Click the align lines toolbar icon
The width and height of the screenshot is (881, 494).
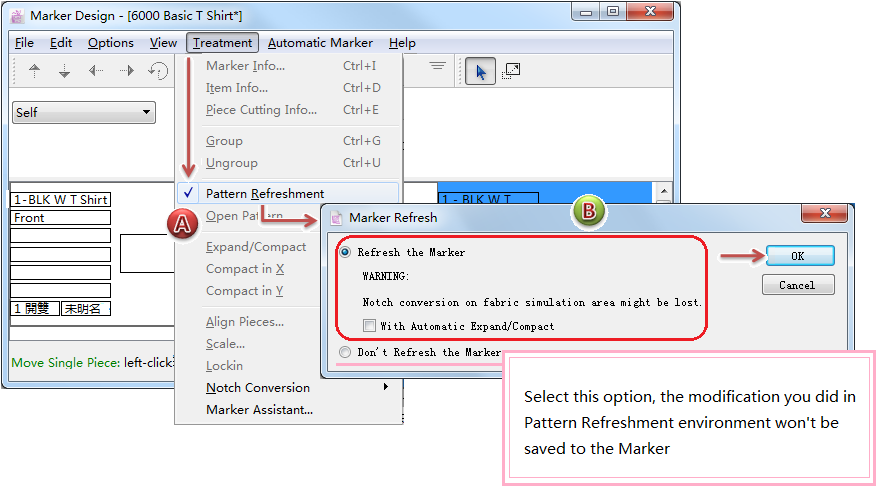(437, 66)
